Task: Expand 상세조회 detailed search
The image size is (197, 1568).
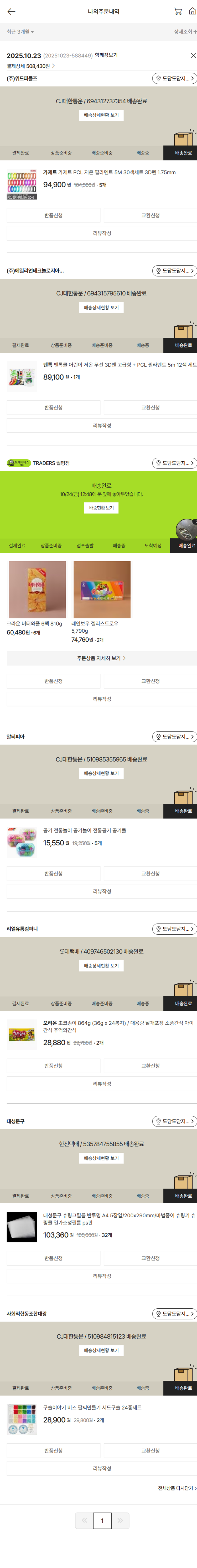Action: (x=185, y=32)
